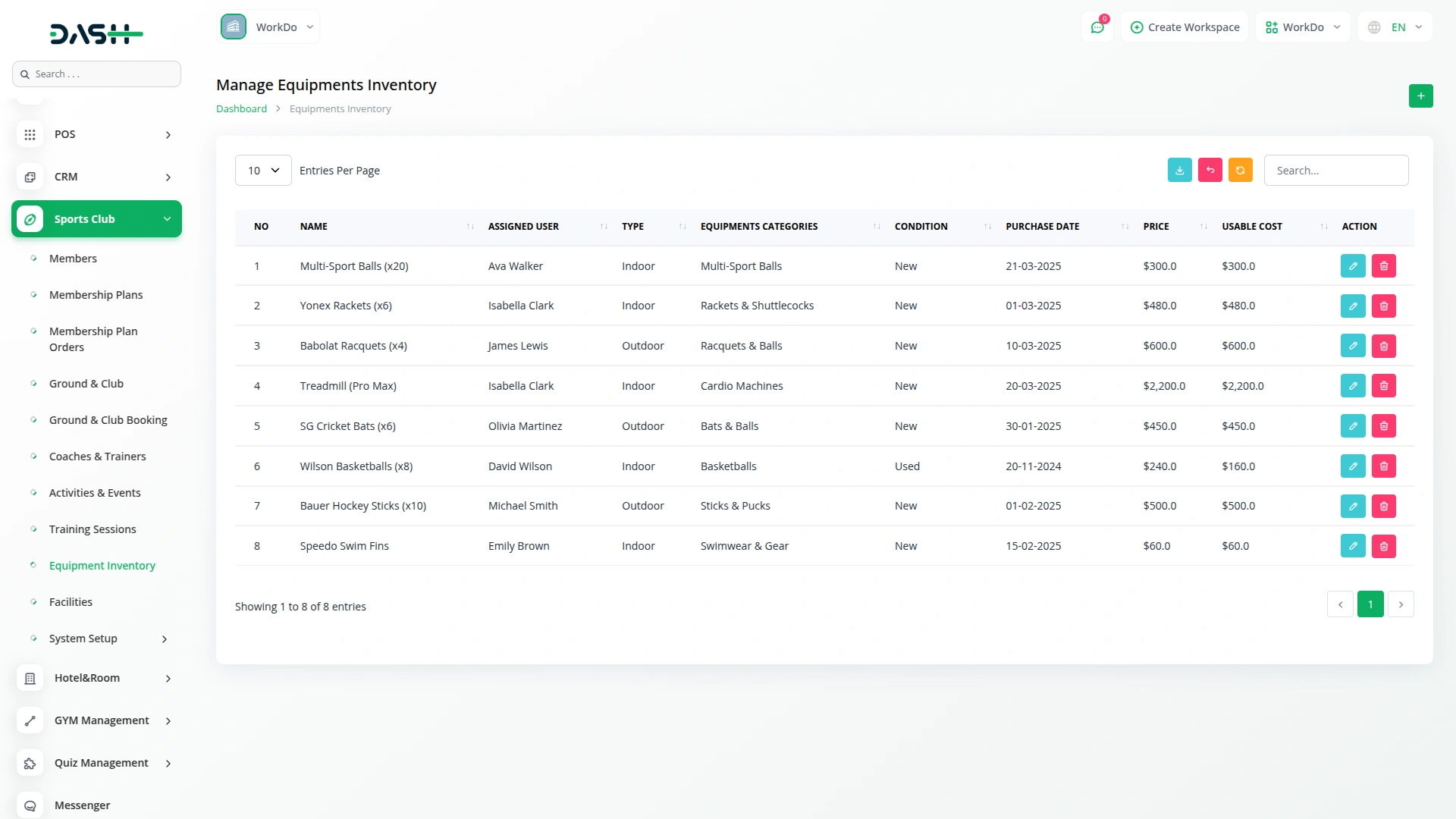
Task: Open the entries per page dropdown
Action: click(263, 171)
